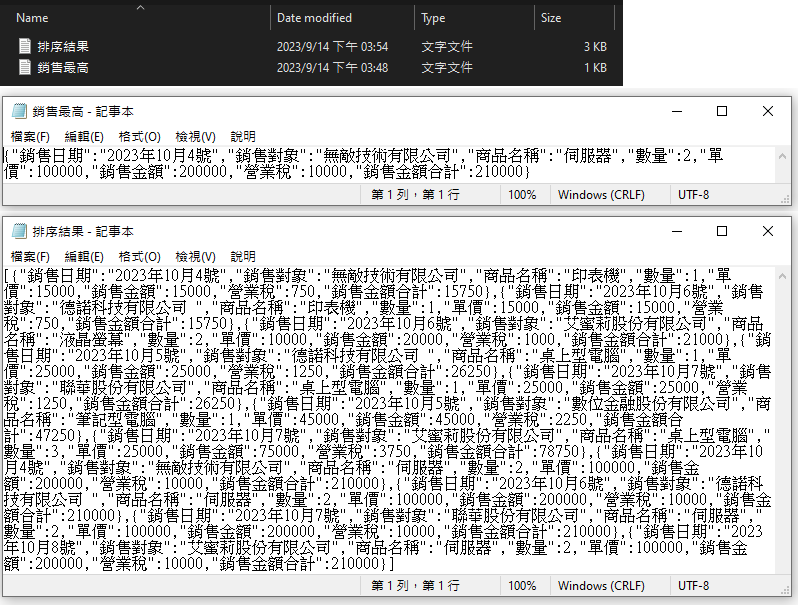Click UTF-8 in 銷售最高 status bar
The image size is (798, 605).
click(x=693, y=194)
